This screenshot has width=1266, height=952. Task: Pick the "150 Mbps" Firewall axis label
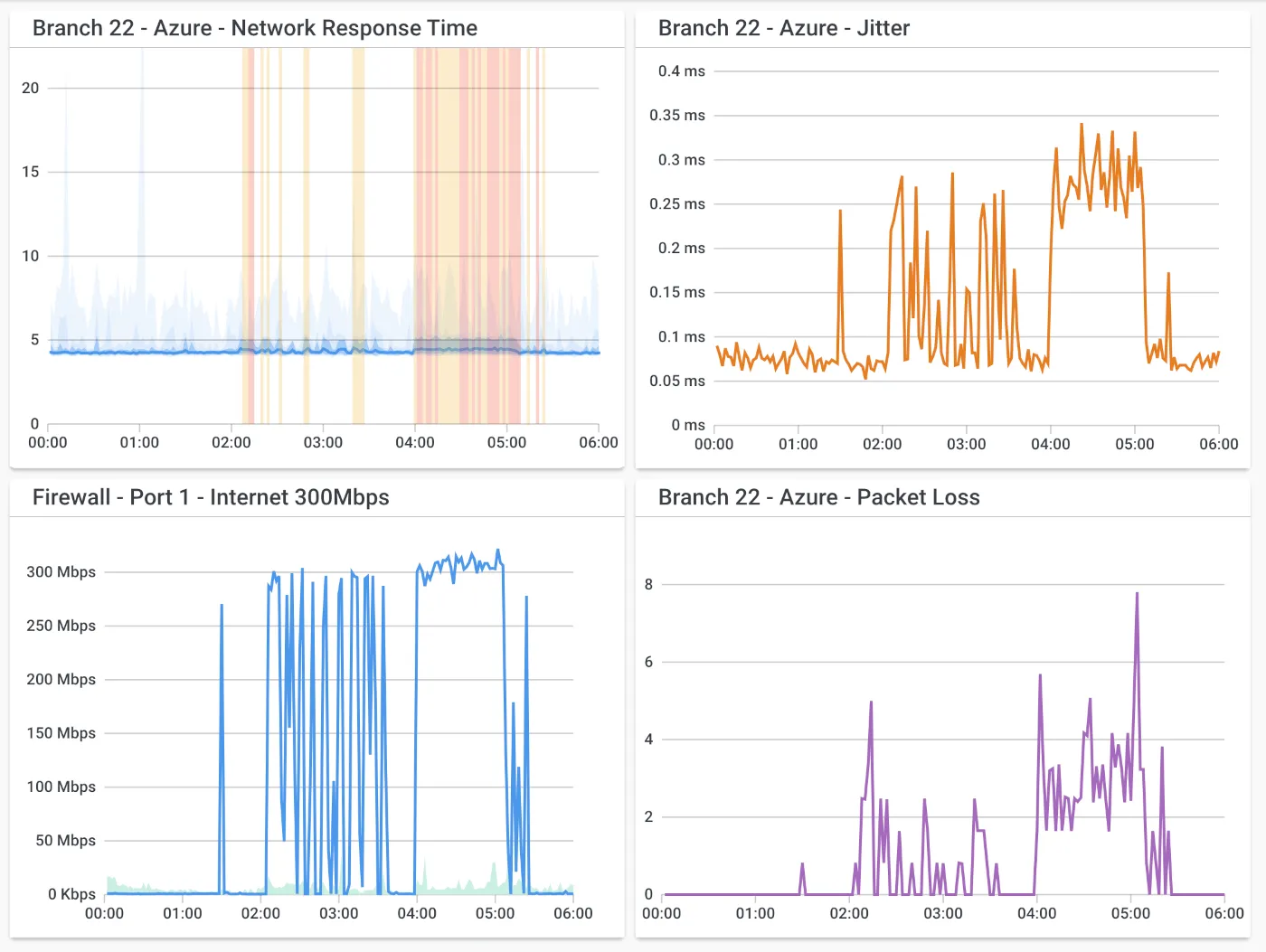click(x=61, y=733)
